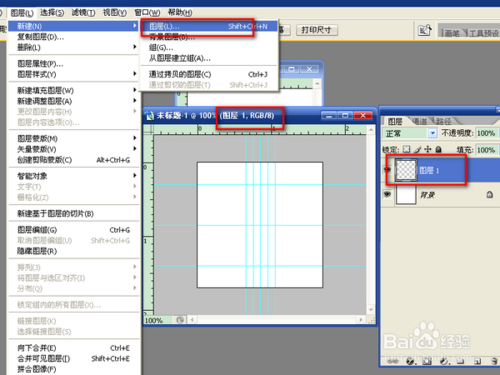Toggle visibility of 图层 1 layer

pos(387,170)
